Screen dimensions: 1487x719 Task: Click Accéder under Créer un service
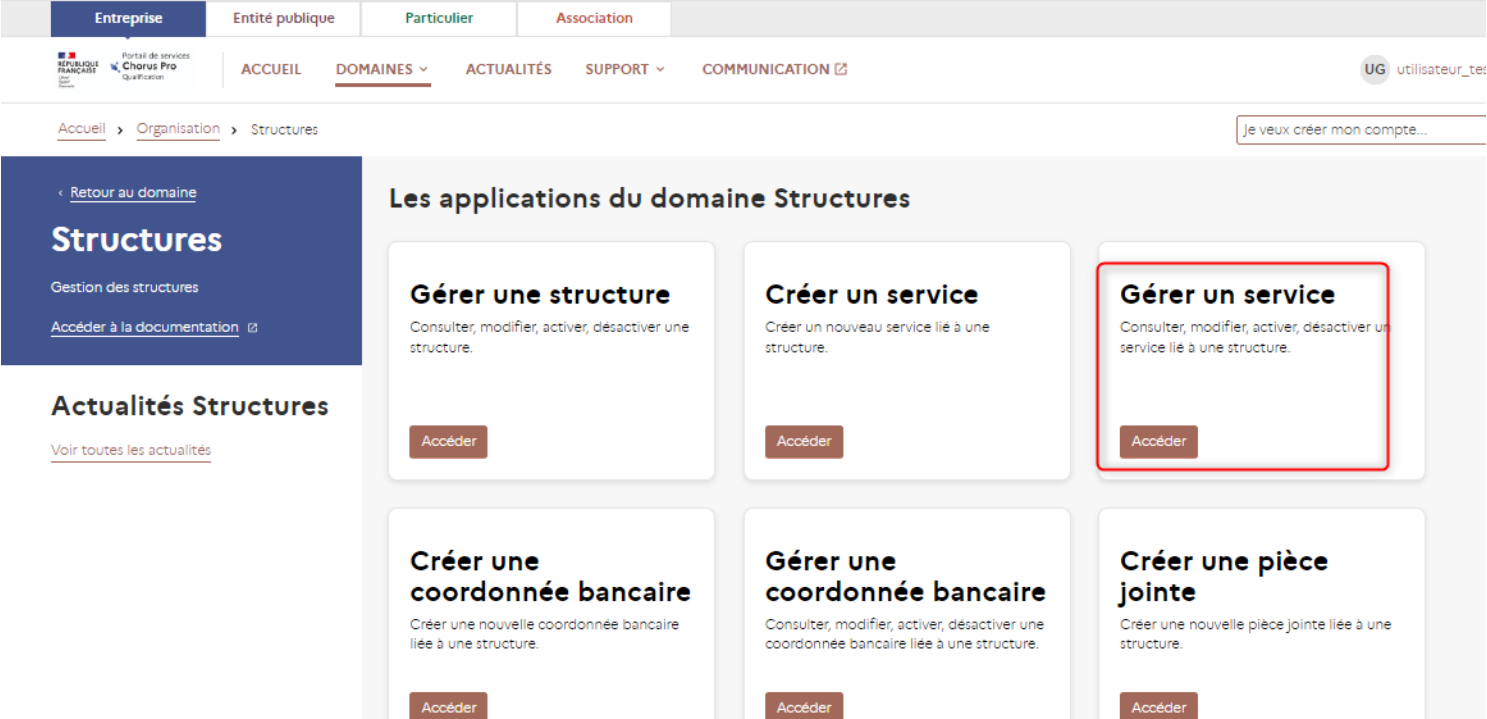pyautogui.click(x=804, y=441)
